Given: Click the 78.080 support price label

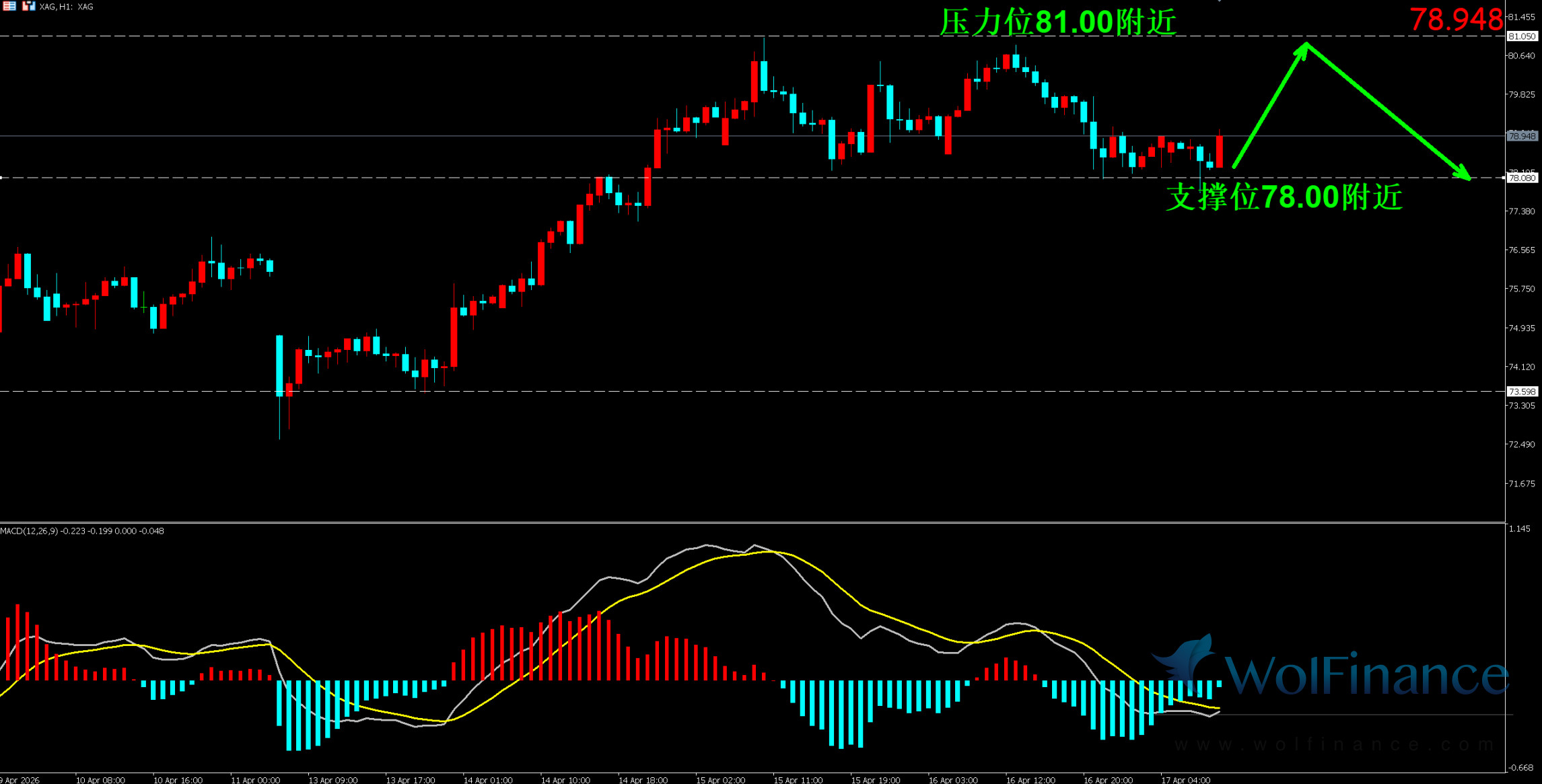Looking at the screenshot, I should (x=1521, y=178).
